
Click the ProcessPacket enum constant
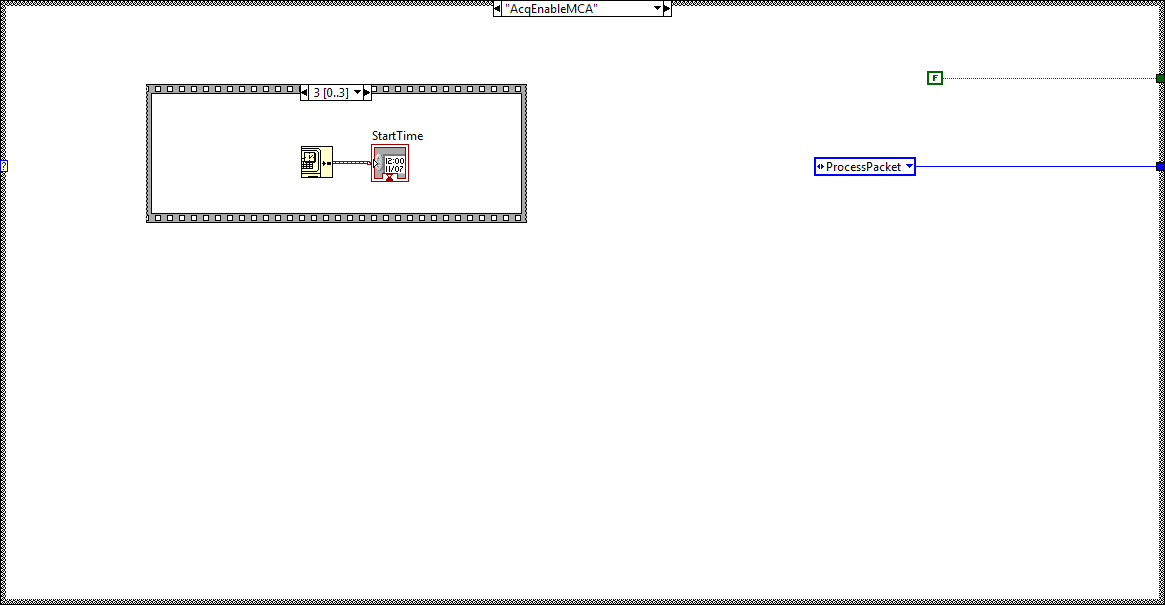[x=864, y=166]
